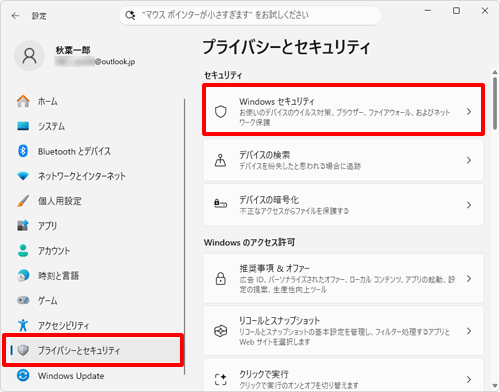The height and width of the screenshot is (392, 500).
Task: Open クリックで実行 title
Action: [263, 374]
